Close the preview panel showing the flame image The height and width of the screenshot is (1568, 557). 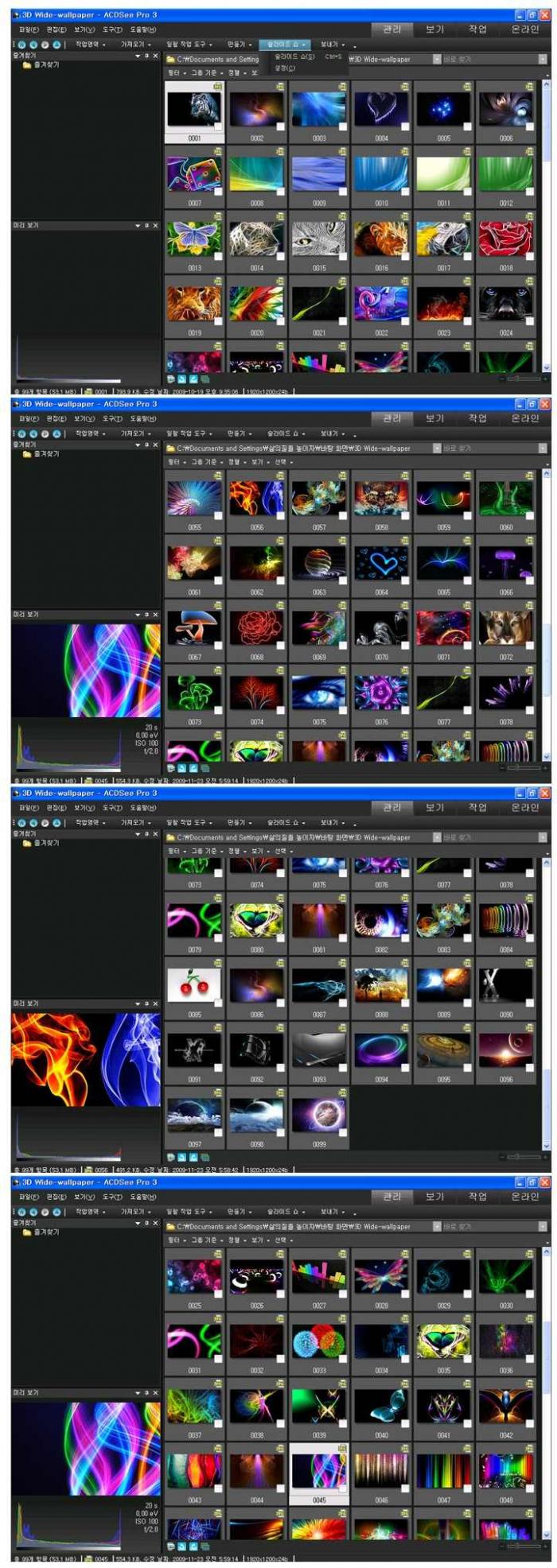(155, 1004)
